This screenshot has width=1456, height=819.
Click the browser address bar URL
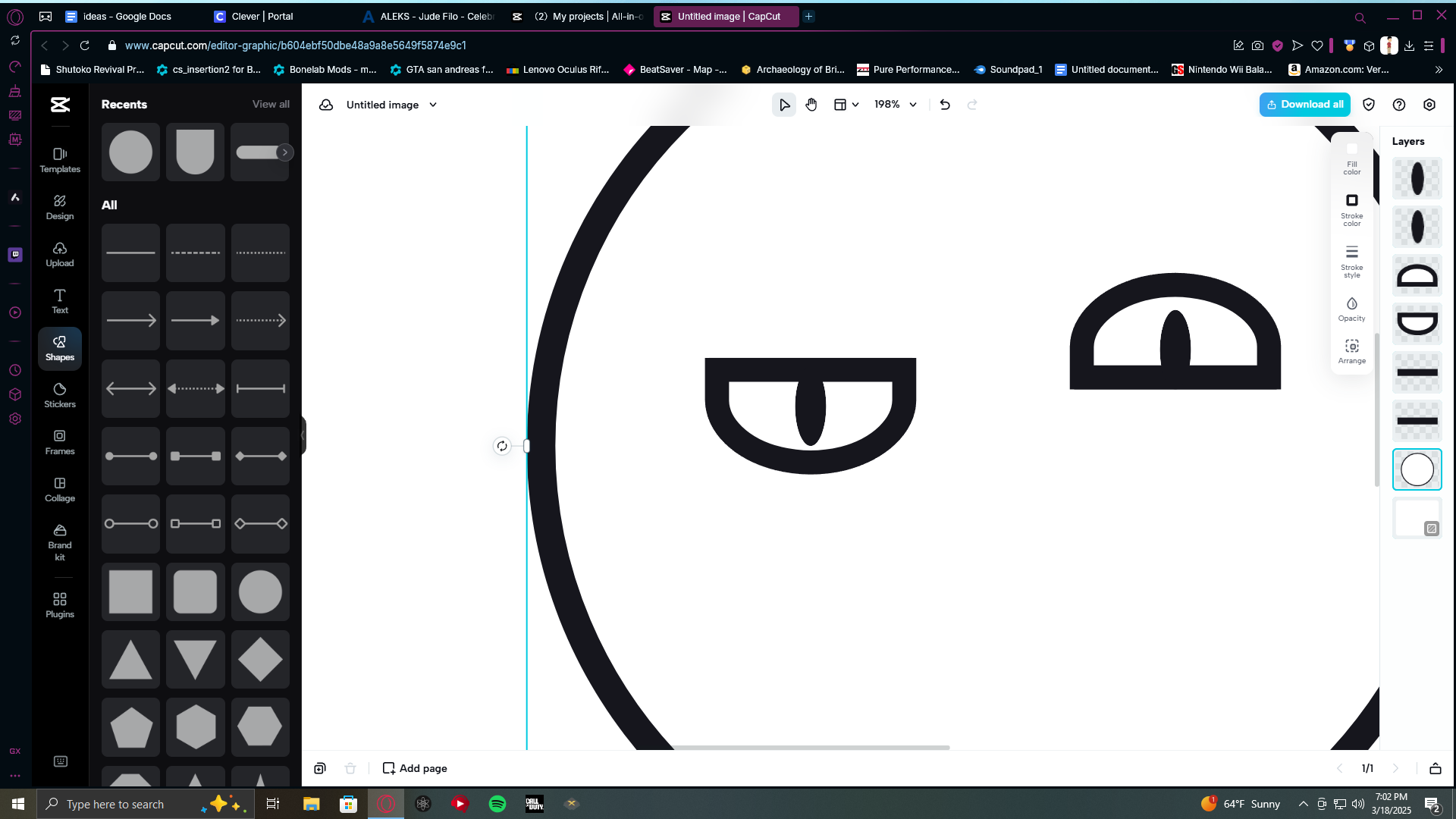(x=296, y=45)
